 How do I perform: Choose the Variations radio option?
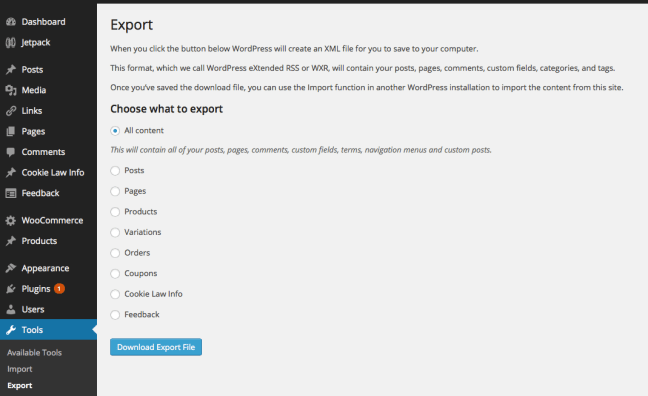tap(115, 232)
